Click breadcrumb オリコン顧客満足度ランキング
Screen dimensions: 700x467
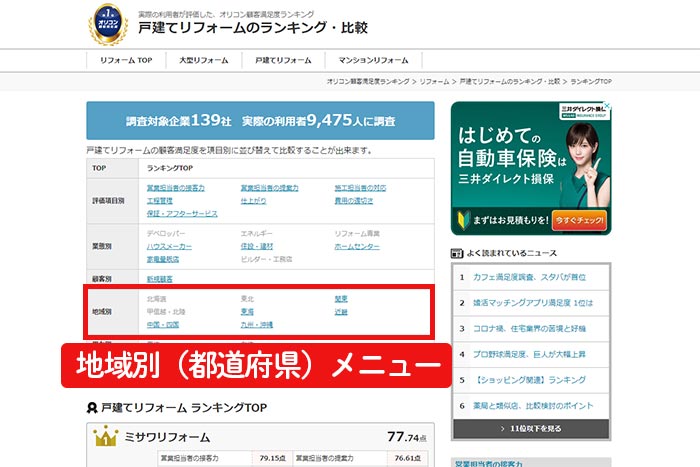pyautogui.click(x=368, y=82)
